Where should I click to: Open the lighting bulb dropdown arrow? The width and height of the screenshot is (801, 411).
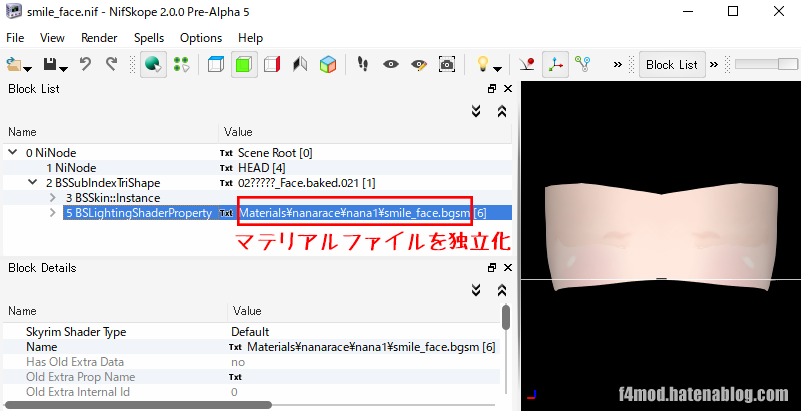tap(498, 68)
